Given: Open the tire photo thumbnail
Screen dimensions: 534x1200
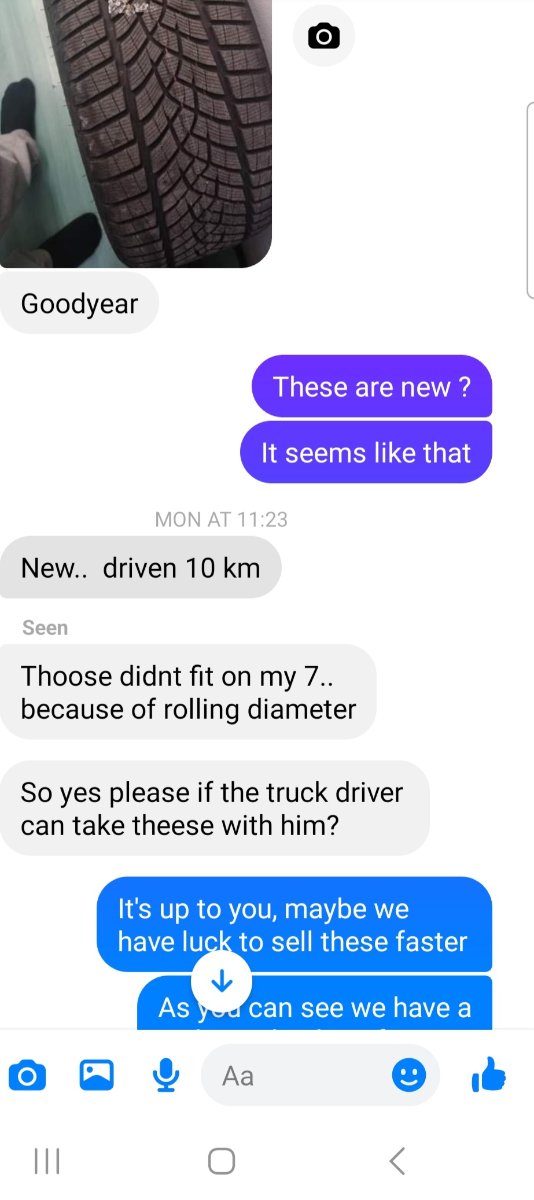Looking at the screenshot, I should (x=136, y=134).
